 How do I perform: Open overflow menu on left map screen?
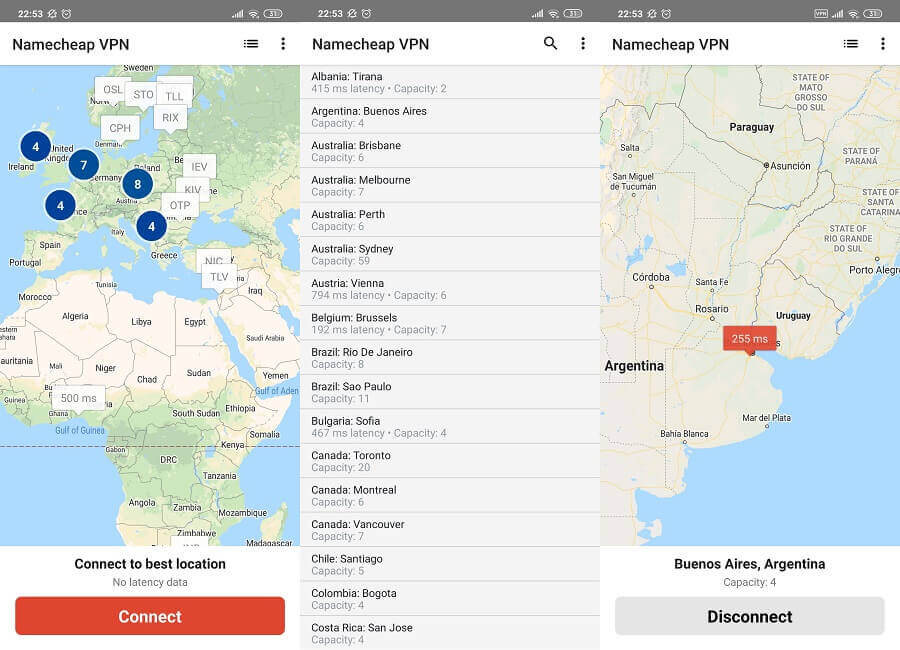pyautogui.click(x=283, y=44)
